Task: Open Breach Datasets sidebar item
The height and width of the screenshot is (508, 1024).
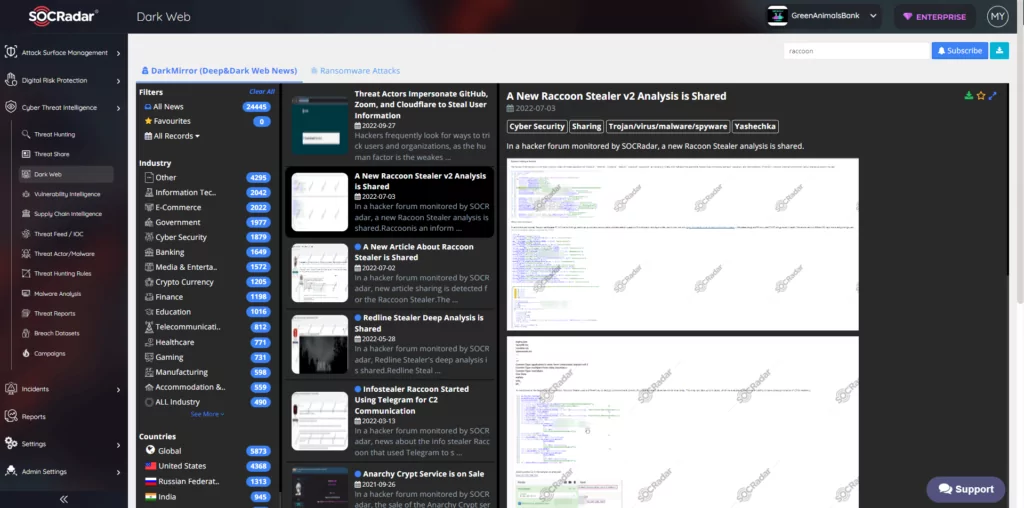Action: pyautogui.click(x=57, y=333)
